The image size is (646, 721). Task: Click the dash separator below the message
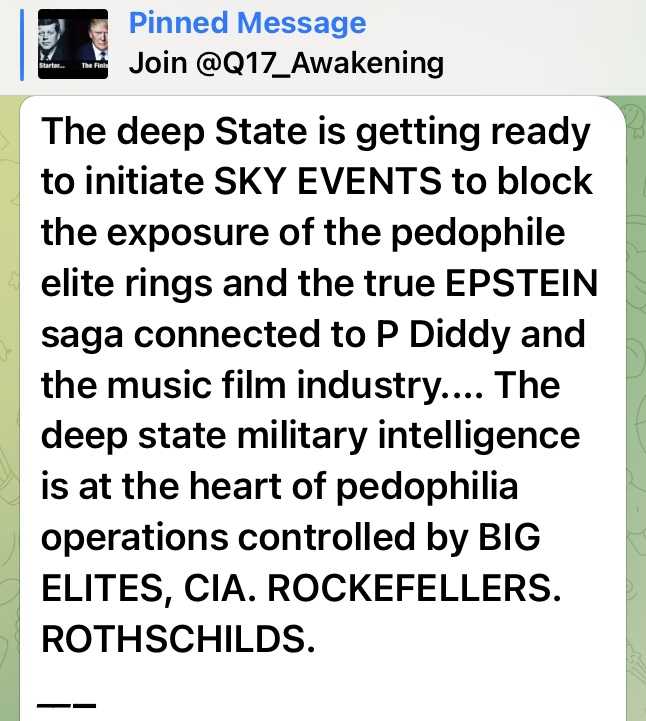click(66, 704)
